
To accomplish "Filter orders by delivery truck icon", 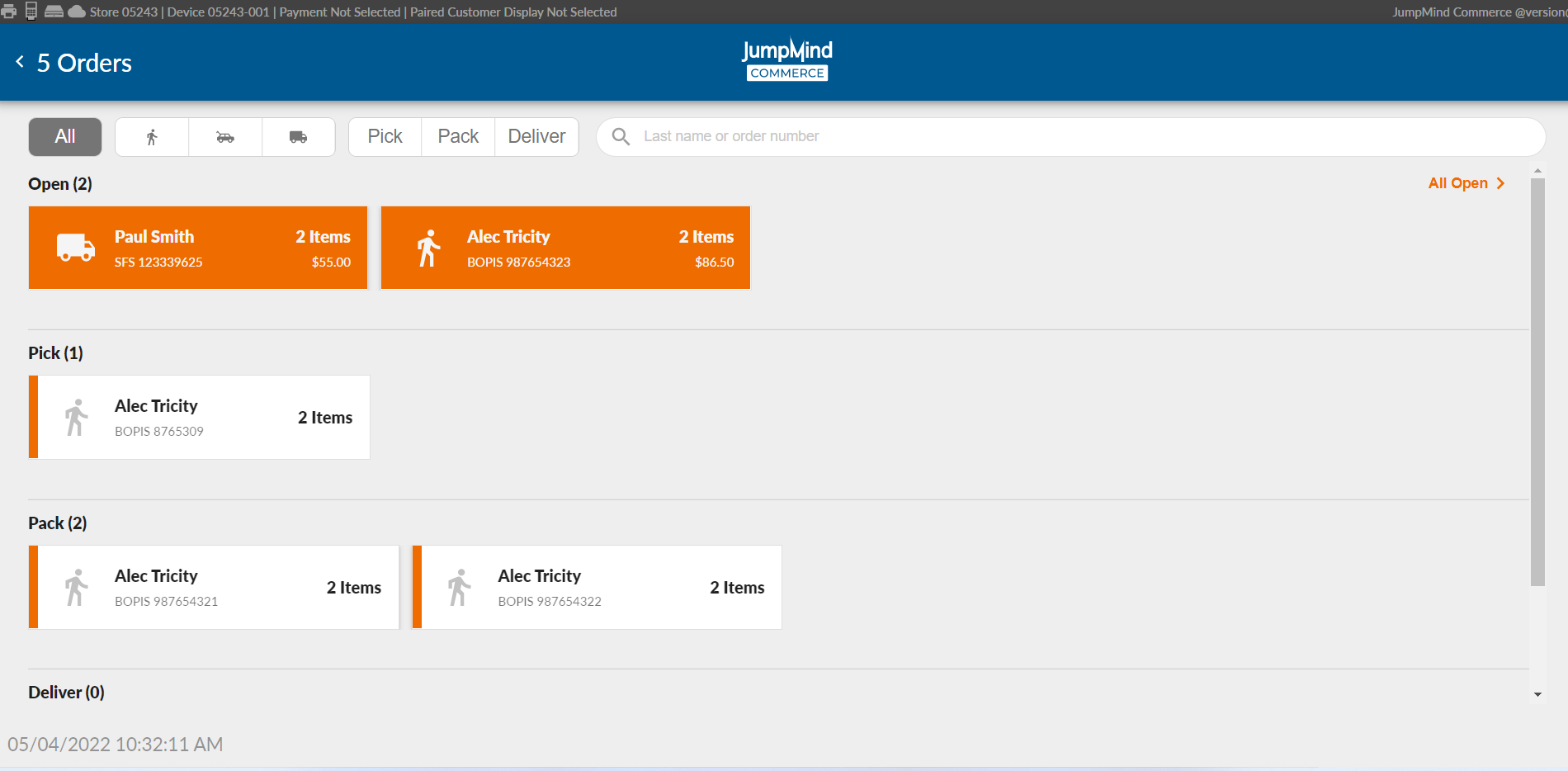I will point(298,137).
